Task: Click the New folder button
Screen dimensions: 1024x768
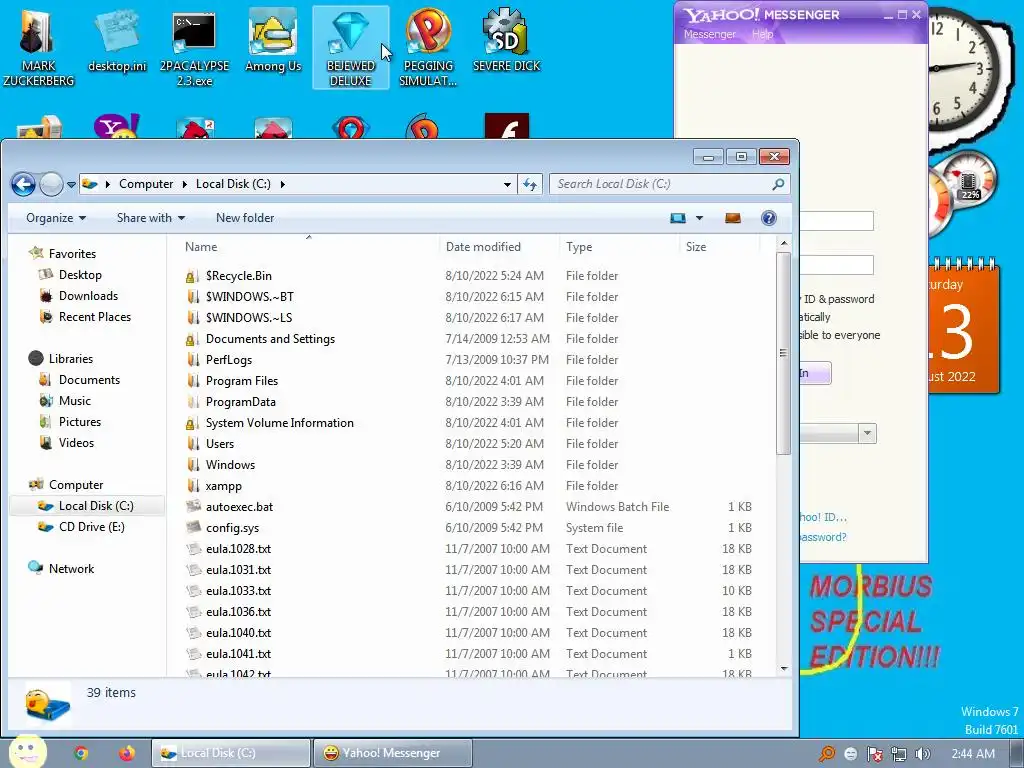Action: (x=245, y=218)
